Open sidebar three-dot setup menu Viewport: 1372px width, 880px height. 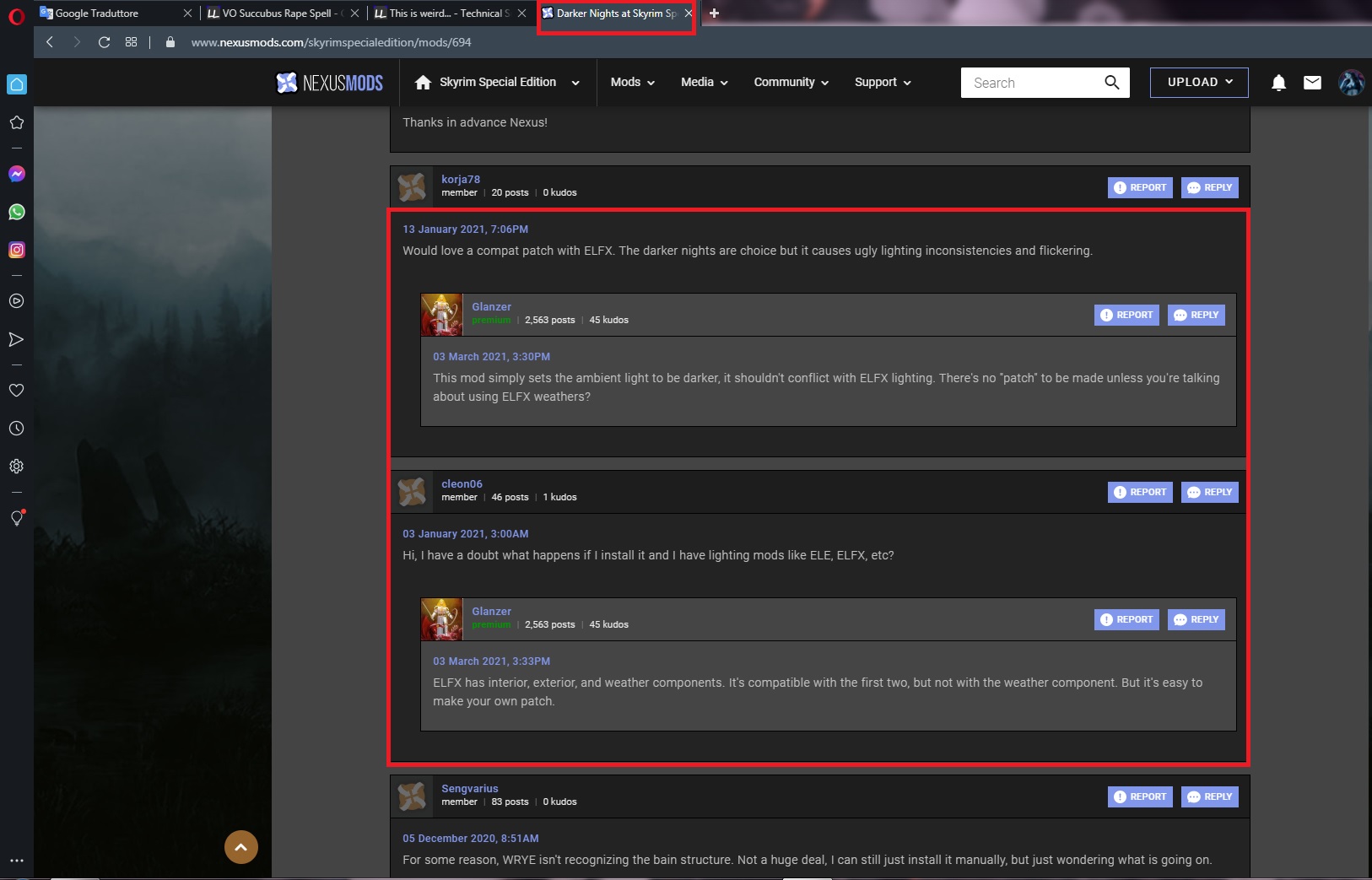click(x=16, y=861)
